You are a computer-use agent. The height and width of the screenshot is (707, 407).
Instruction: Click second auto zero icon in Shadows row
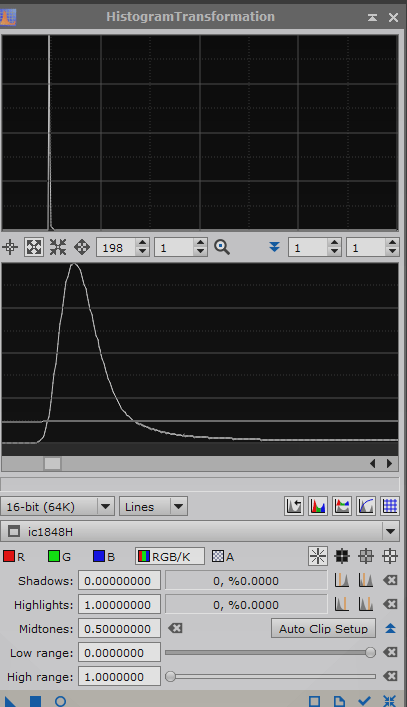pos(366,580)
